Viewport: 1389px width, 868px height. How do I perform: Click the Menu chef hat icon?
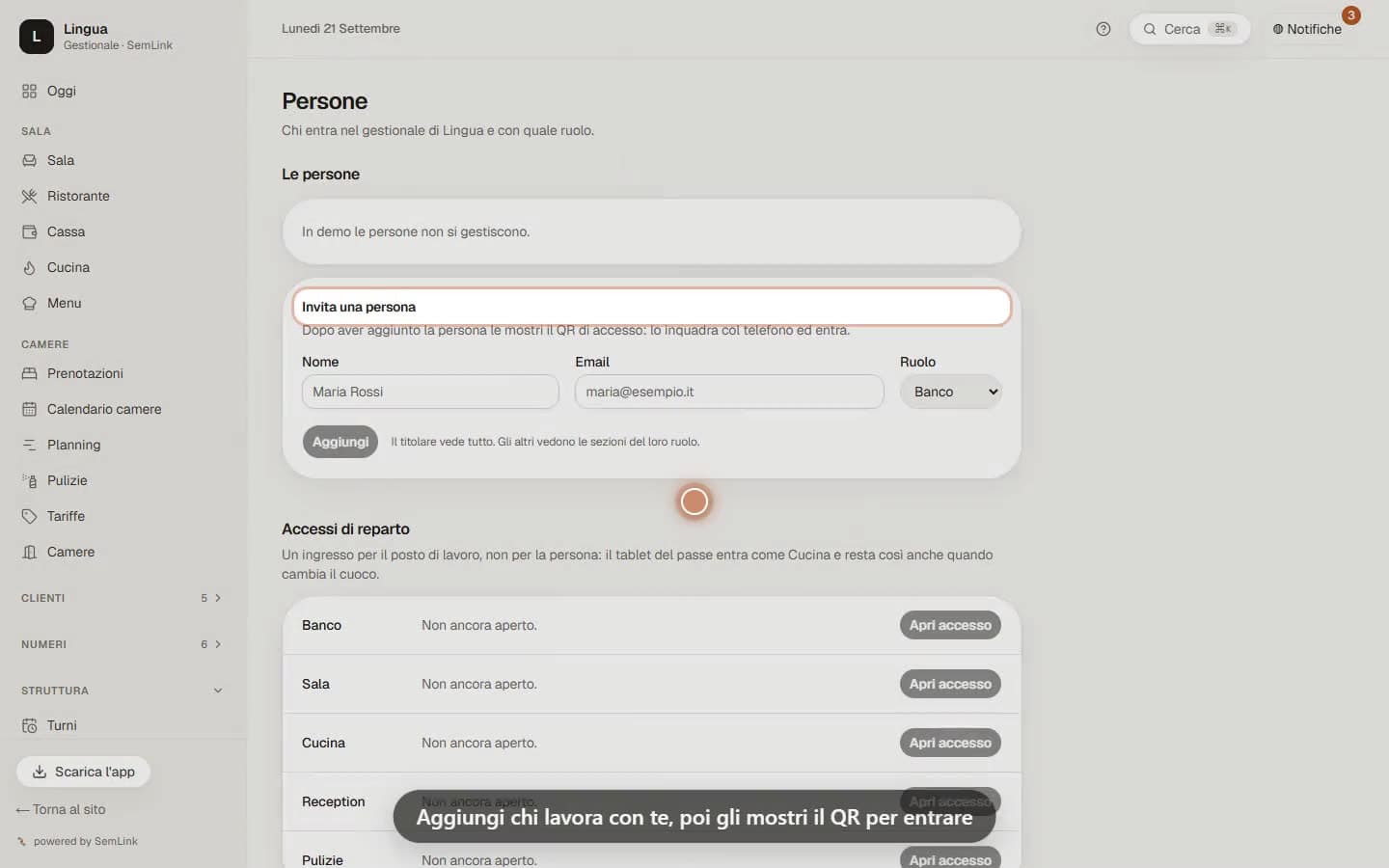click(x=29, y=303)
